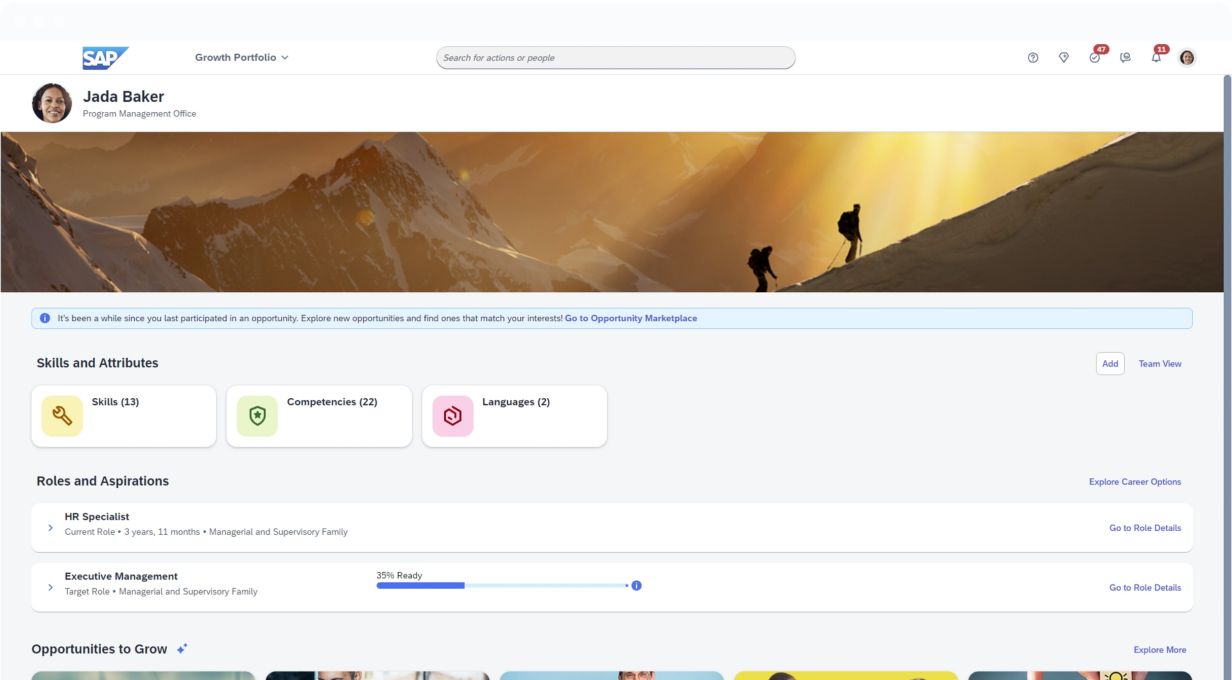The width and height of the screenshot is (1232, 680).
Task: Open to-do checkmark icon with 47 badge
Action: coord(1095,58)
